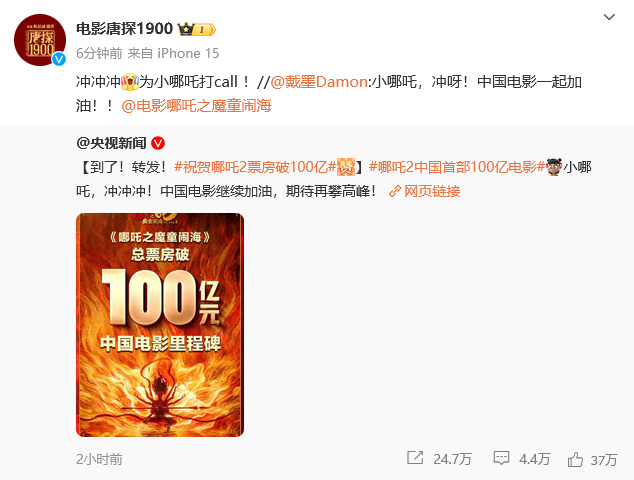Click the 6分钟前 post timestamp
The image size is (634, 480).
tap(99, 53)
